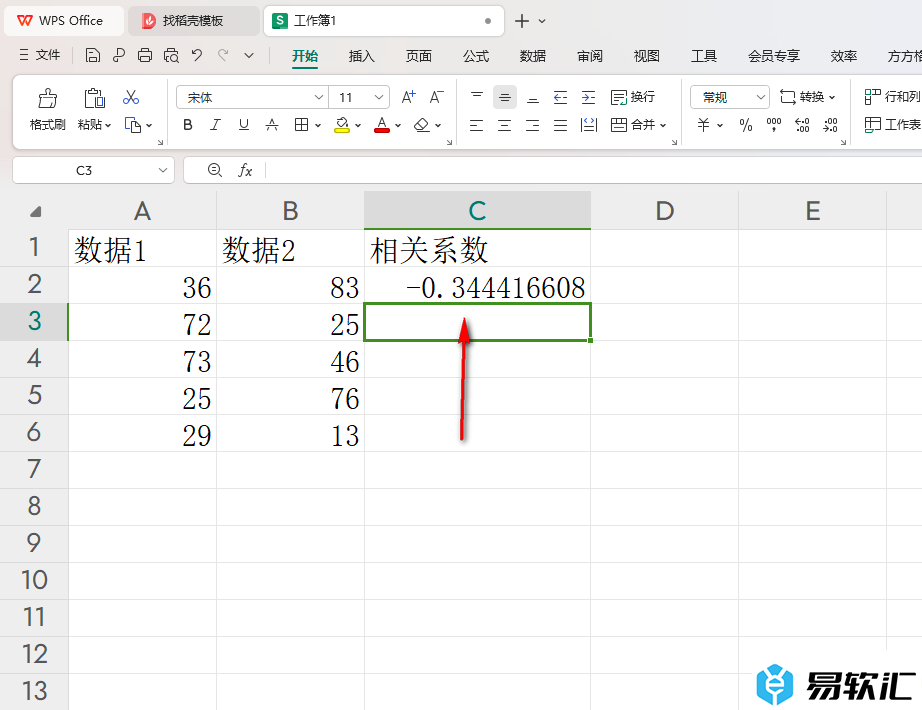Toggle bottom vertical alignment
922x710 pixels.
pyautogui.click(x=533, y=97)
